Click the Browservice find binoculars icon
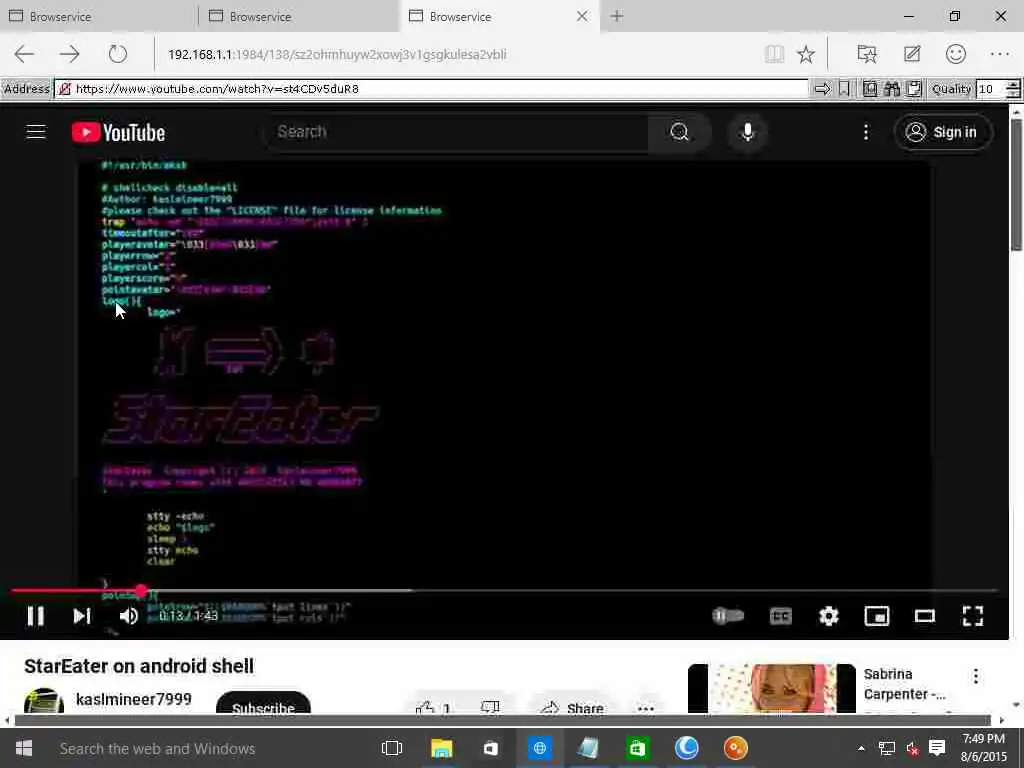 [892, 89]
